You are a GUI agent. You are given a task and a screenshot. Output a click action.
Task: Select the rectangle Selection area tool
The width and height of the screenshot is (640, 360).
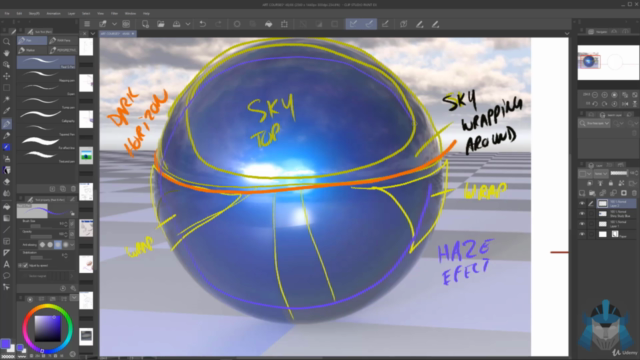tap(7, 88)
